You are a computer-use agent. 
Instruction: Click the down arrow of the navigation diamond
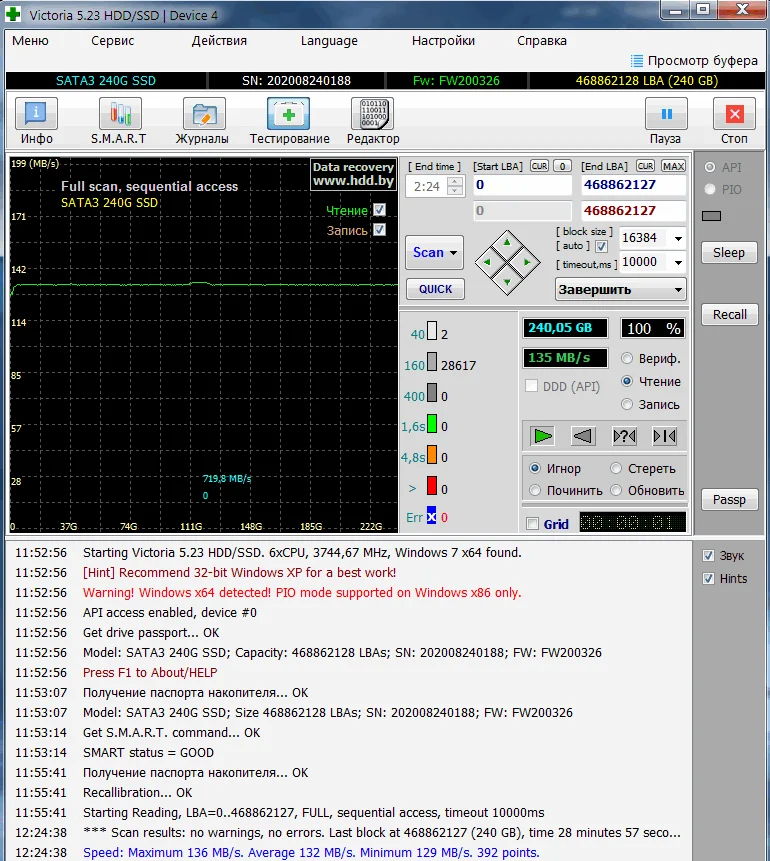click(x=507, y=282)
